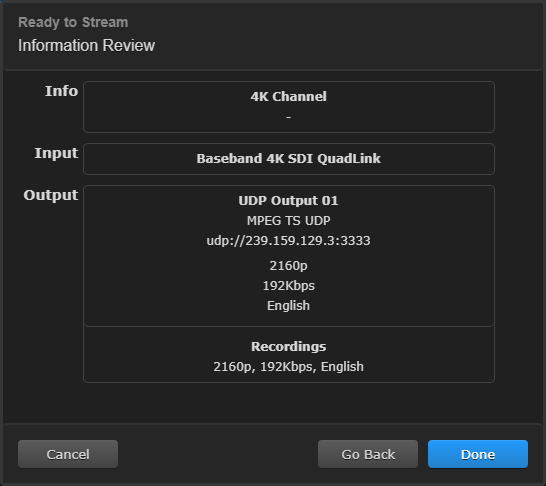
Task: Confirm with the blue Done button
Action: click(478, 454)
